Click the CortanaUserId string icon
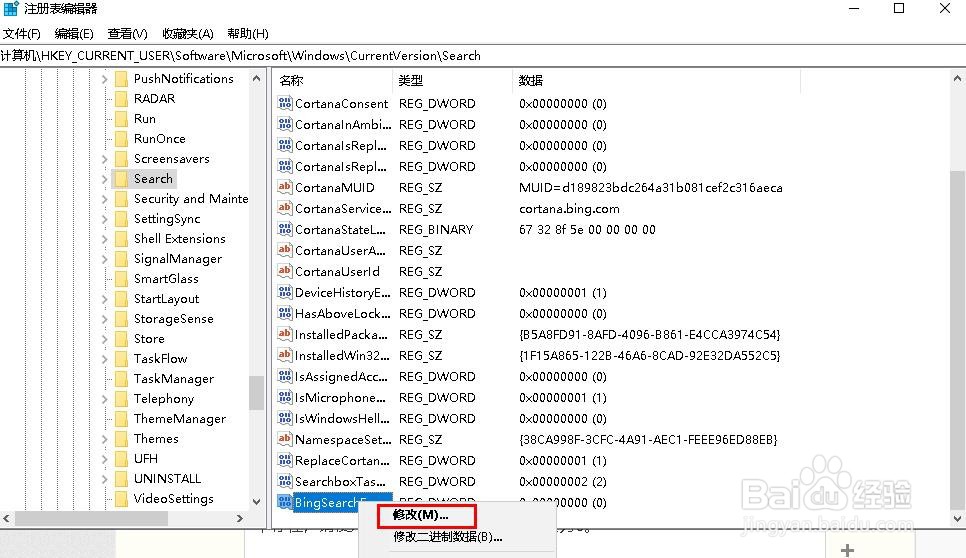Viewport: 966px width, 558px height. tap(285, 271)
